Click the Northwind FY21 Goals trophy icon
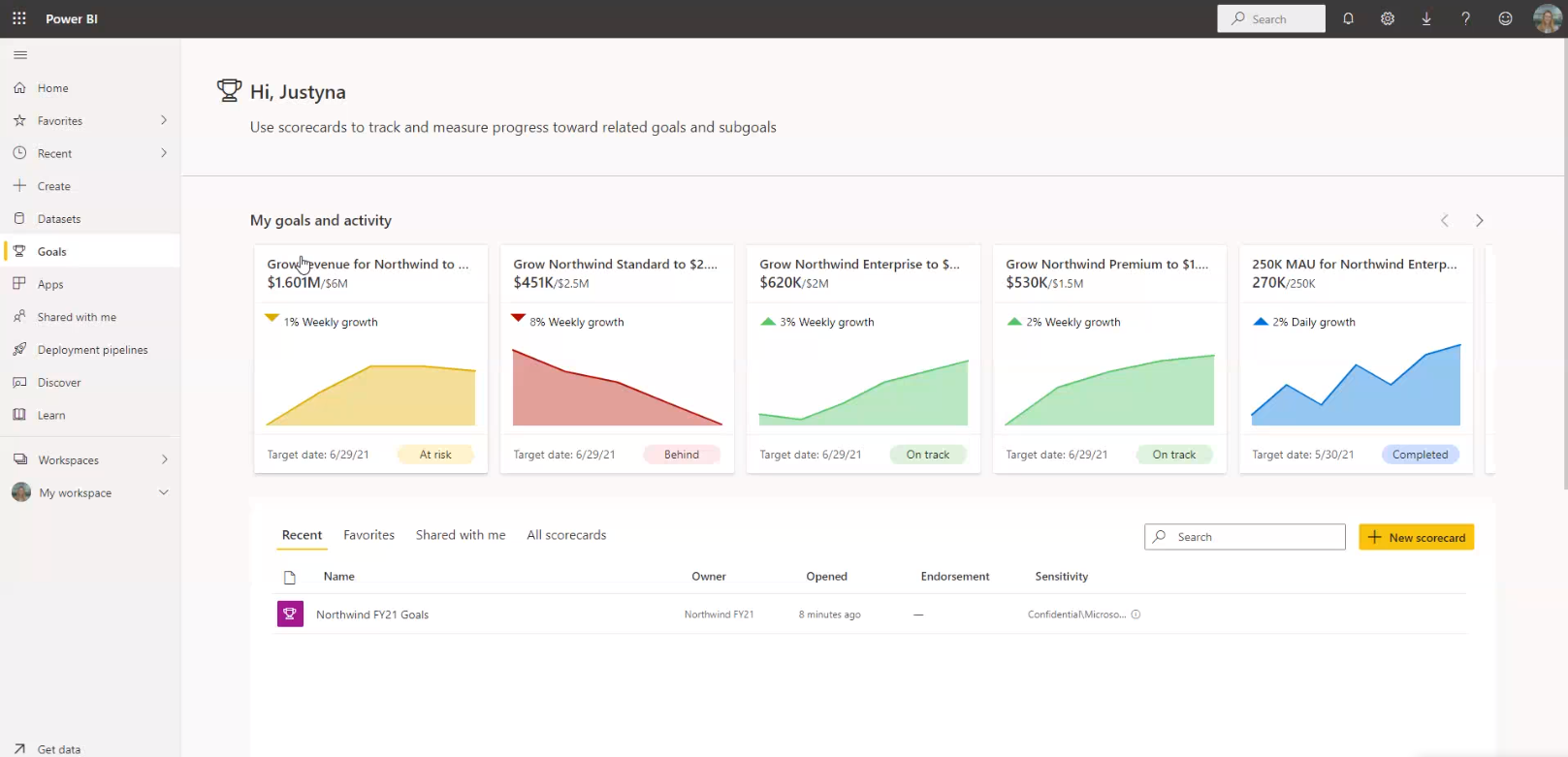The image size is (1568, 757). point(290,614)
